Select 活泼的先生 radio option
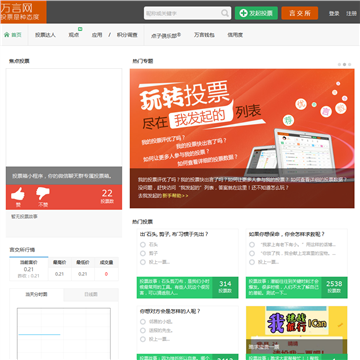 coord(143,330)
